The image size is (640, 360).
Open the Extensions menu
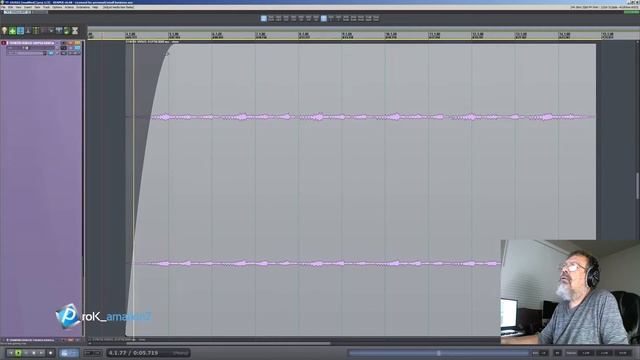click(x=83, y=7)
